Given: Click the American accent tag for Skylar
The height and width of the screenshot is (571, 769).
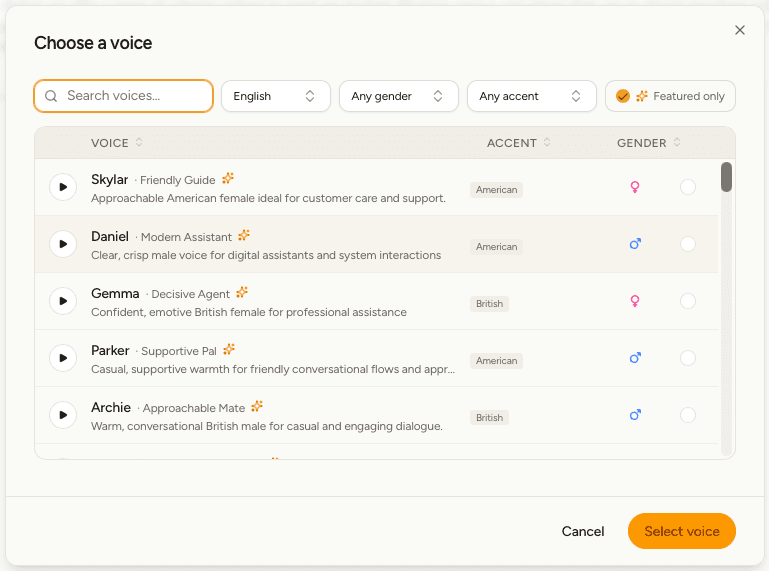Looking at the screenshot, I should pyautogui.click(x=496, y=190).
